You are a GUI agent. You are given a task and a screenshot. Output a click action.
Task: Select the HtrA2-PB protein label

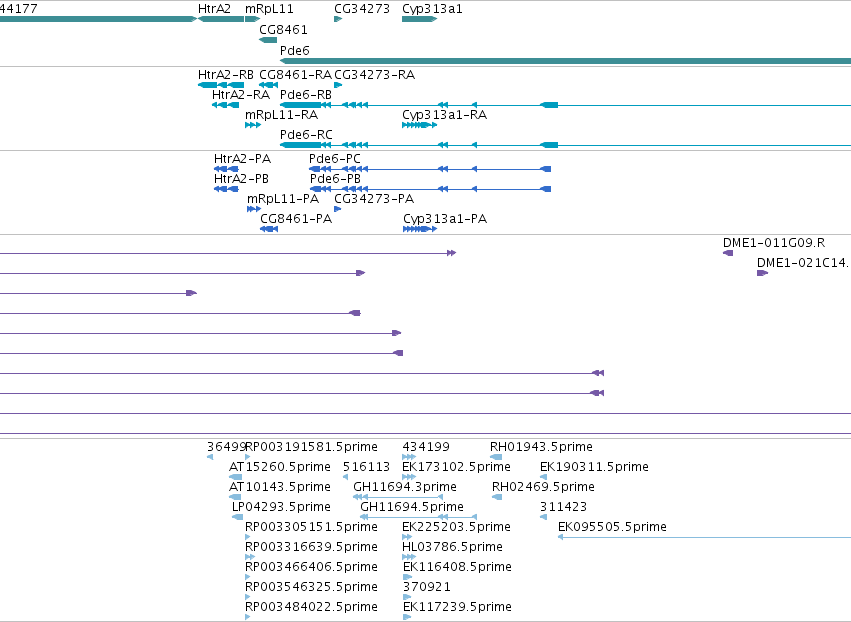click(x=242, y=179)
